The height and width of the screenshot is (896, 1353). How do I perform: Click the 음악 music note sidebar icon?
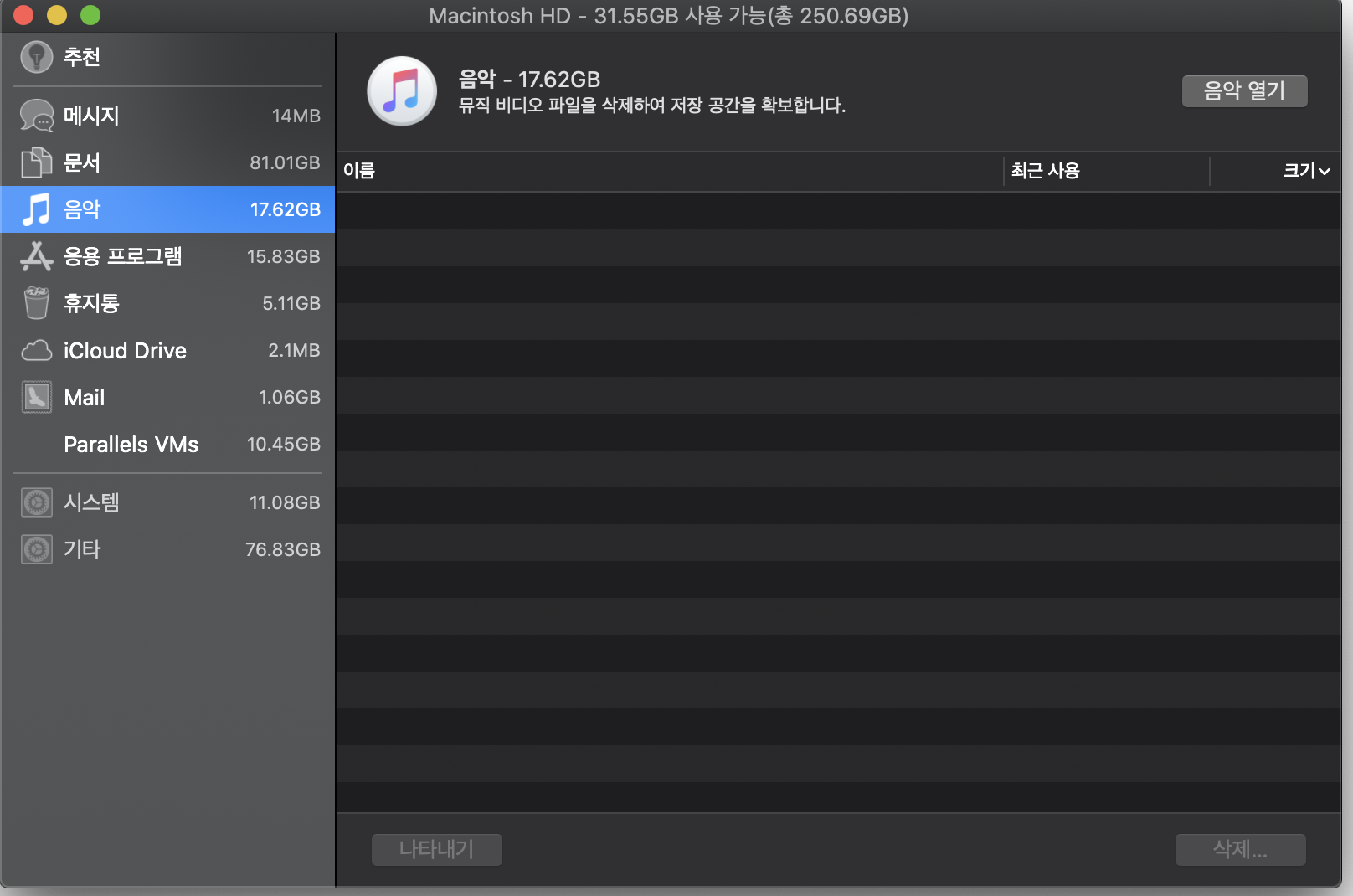(36, 209)
